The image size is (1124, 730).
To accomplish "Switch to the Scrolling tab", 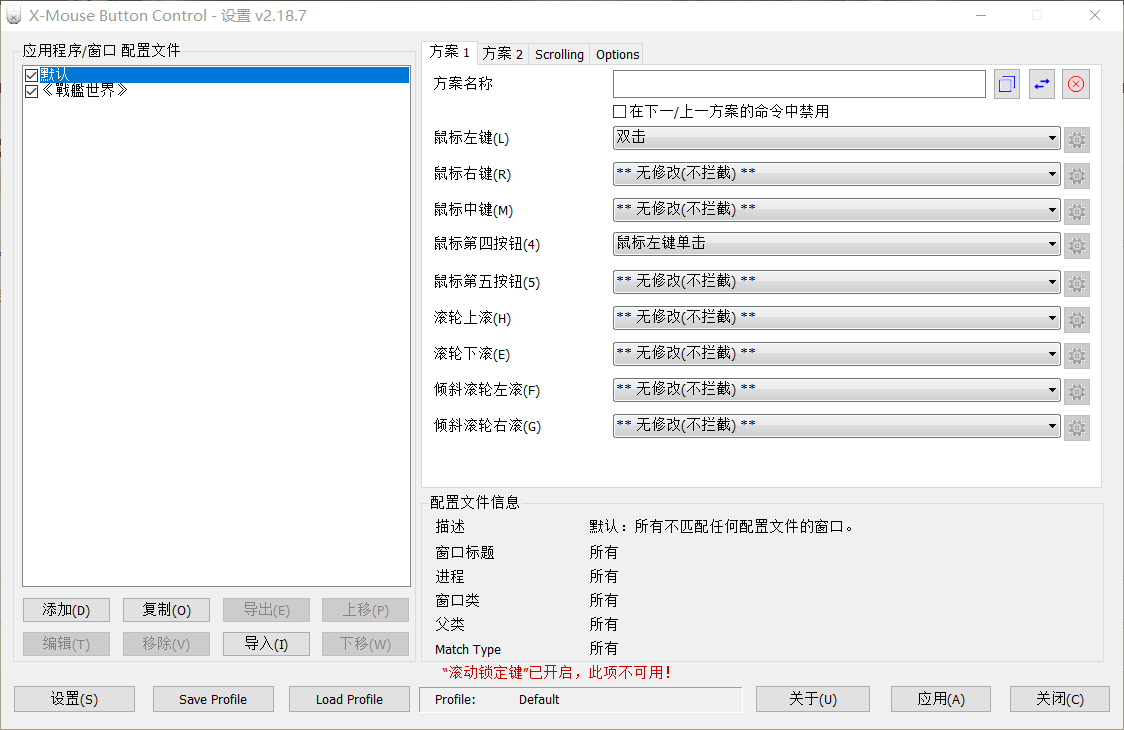I will (x=559, y=54).
